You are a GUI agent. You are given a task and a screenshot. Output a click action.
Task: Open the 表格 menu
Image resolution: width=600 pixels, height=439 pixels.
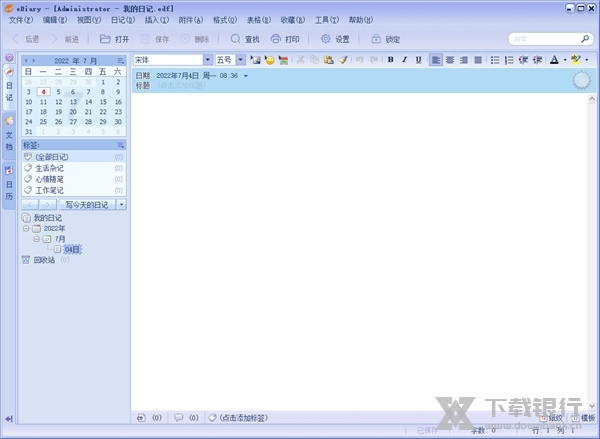(x=259, y=20)
